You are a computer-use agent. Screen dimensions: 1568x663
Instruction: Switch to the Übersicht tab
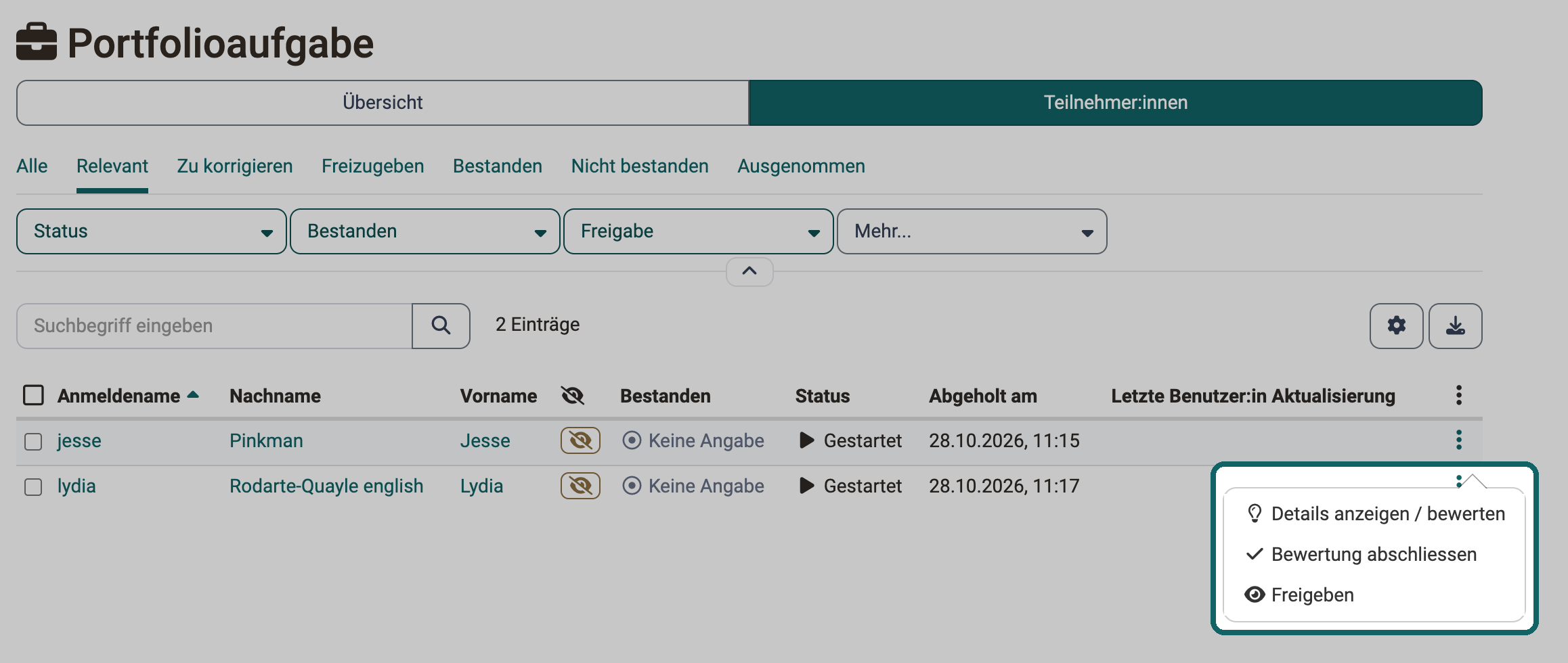[x=383, y=103]
